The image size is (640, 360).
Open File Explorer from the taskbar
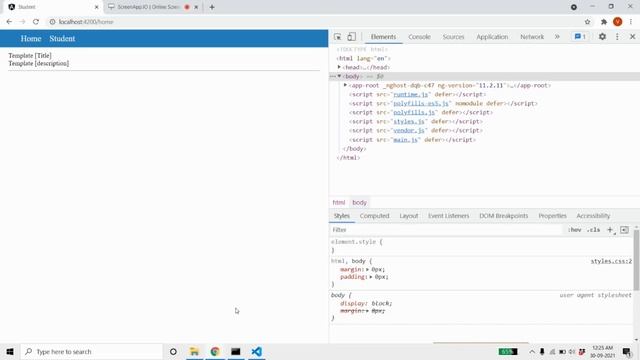[x=194, y=351]
